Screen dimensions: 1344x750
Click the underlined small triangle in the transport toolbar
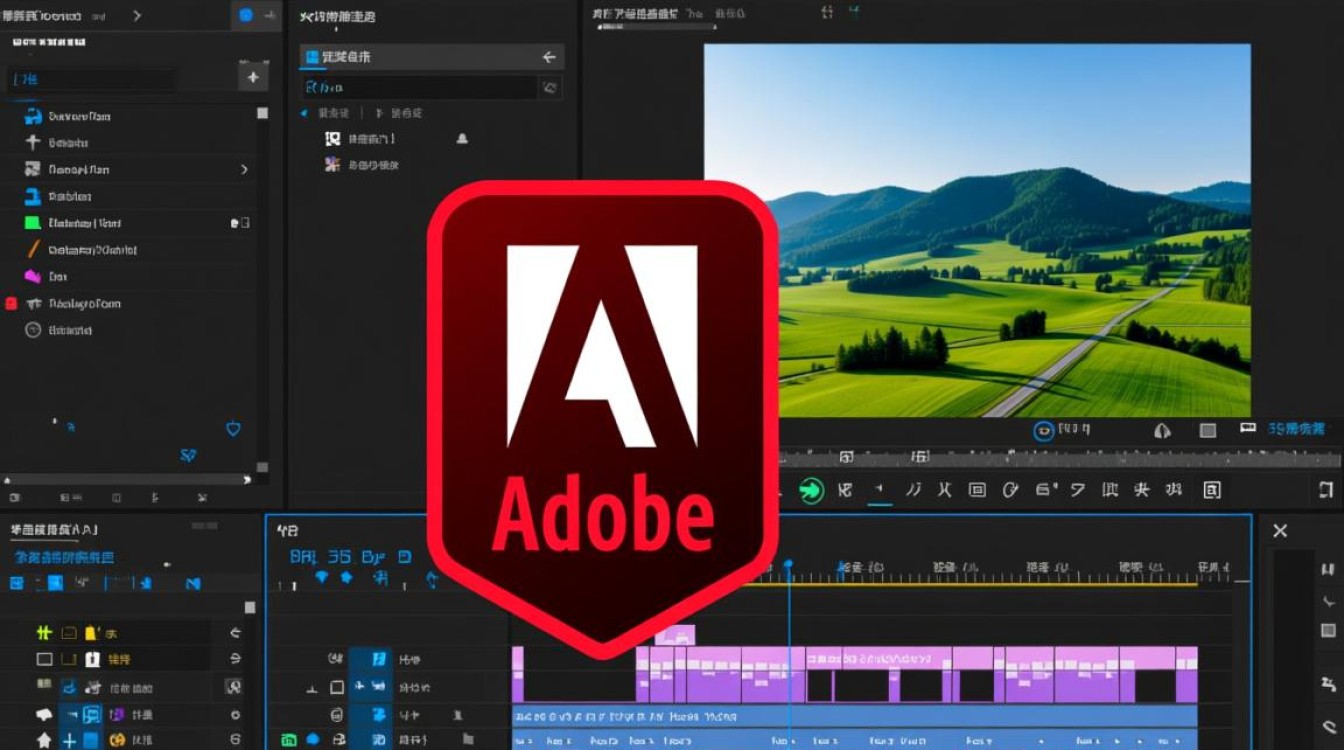tap(879, 490)
